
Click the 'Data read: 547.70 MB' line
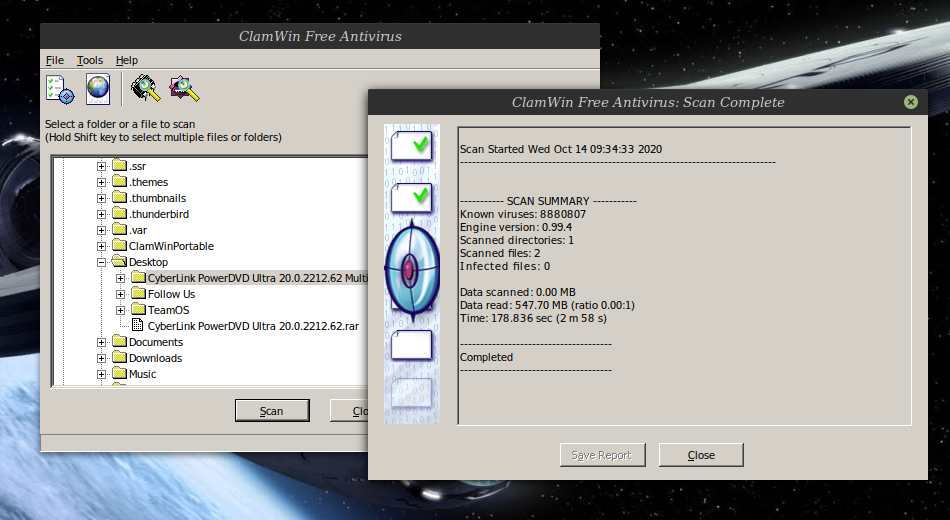pos(547,305)
